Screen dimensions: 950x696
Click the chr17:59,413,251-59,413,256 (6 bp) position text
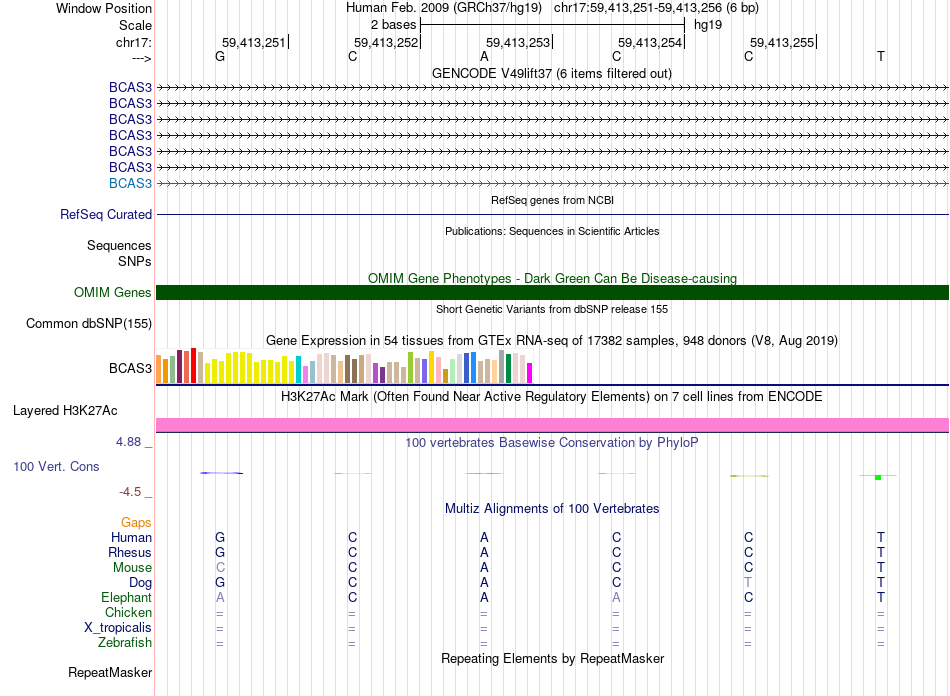coord(656,8)
